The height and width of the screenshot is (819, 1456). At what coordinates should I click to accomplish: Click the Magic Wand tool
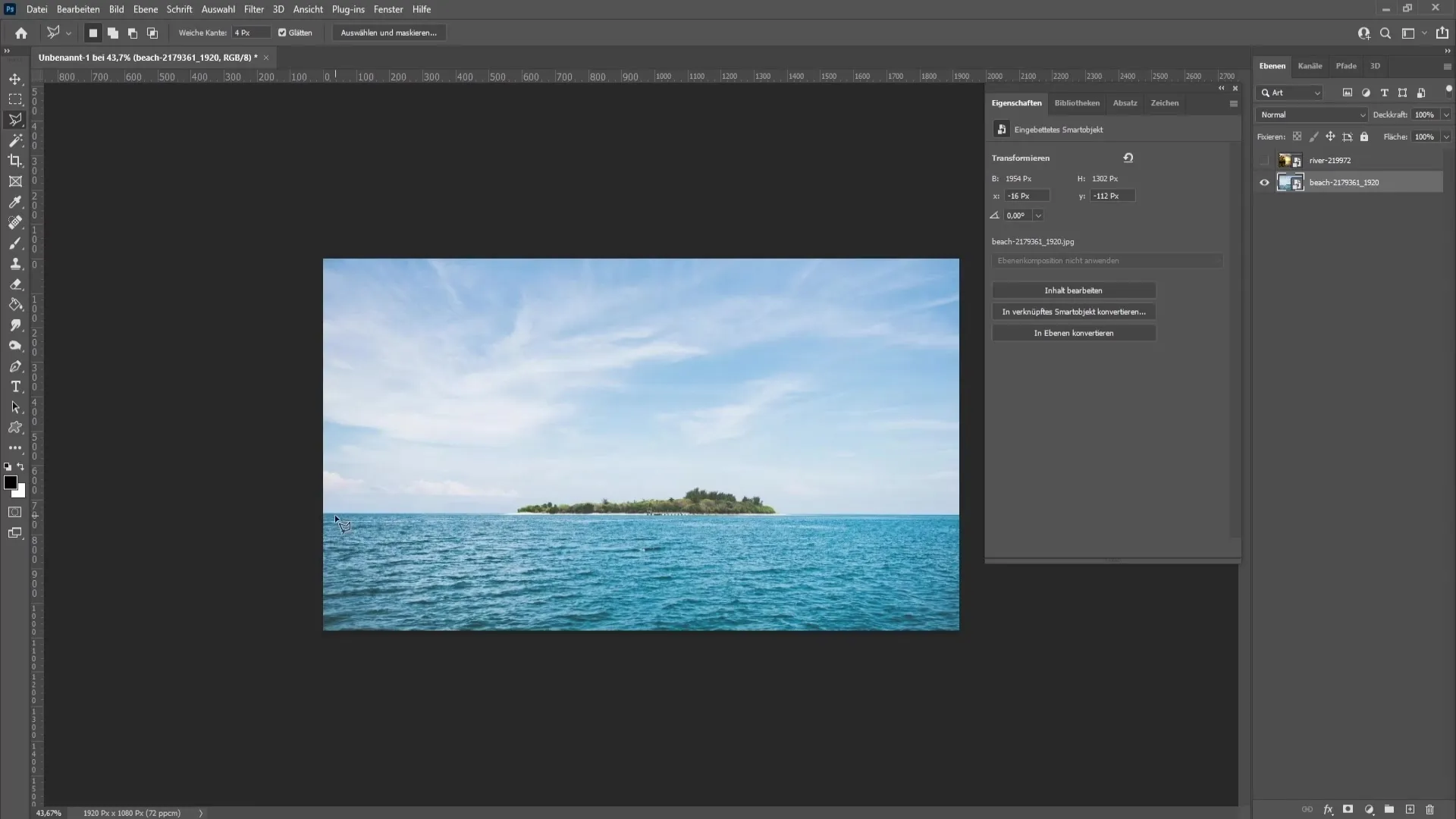[15, 140]
